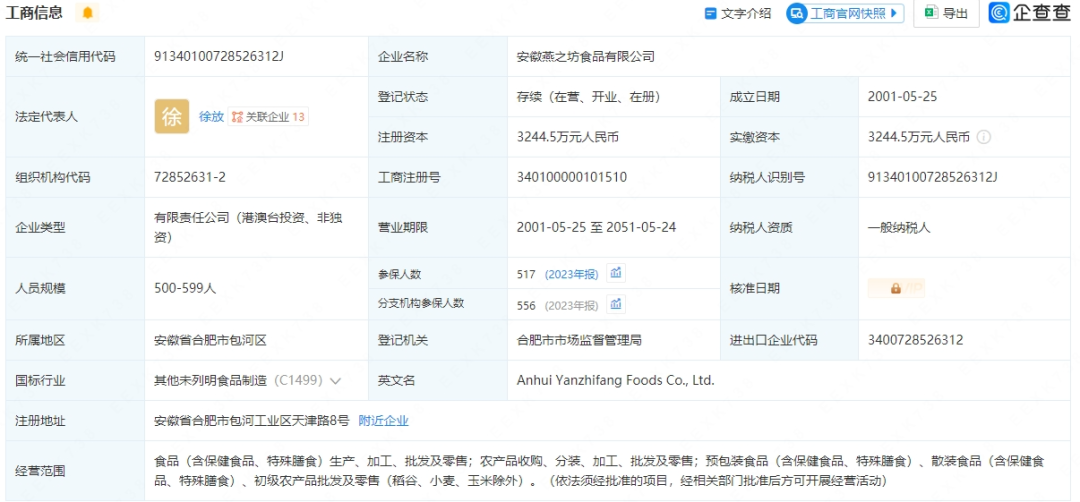Click the 文字介绍 document icon

click(711, 13)
